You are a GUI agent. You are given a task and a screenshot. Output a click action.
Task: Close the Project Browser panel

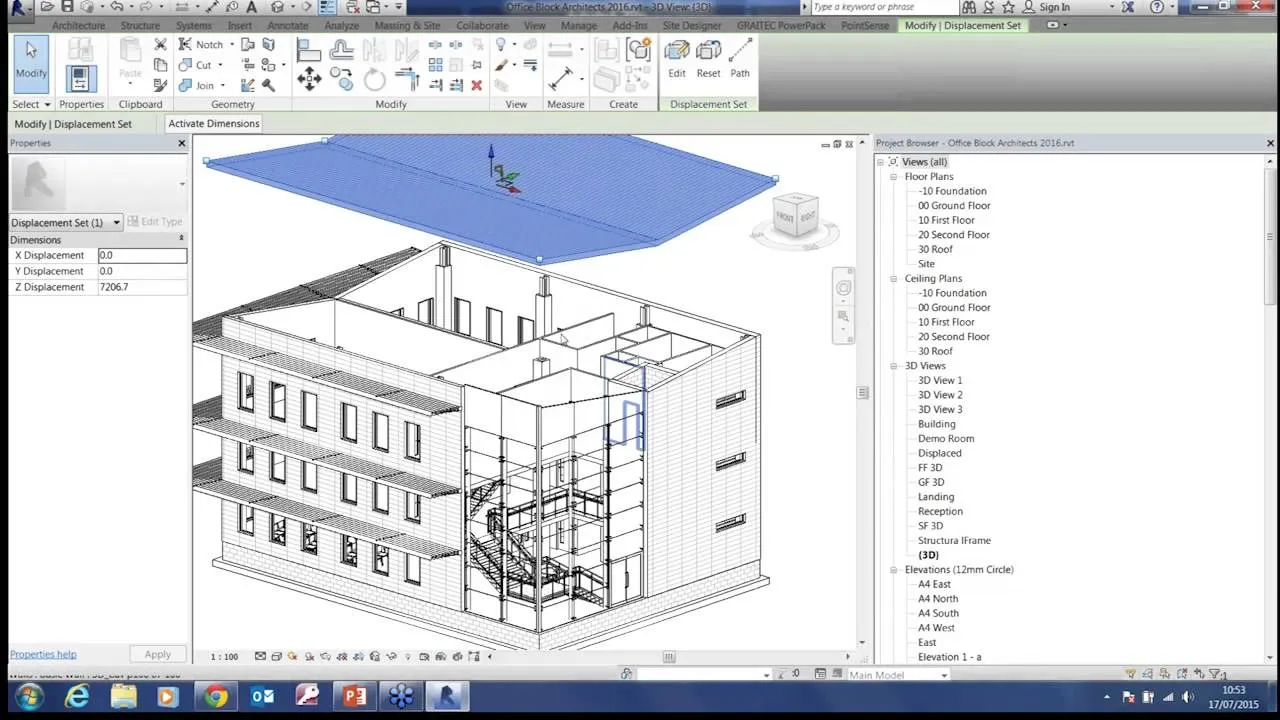tap(1270, 143)
